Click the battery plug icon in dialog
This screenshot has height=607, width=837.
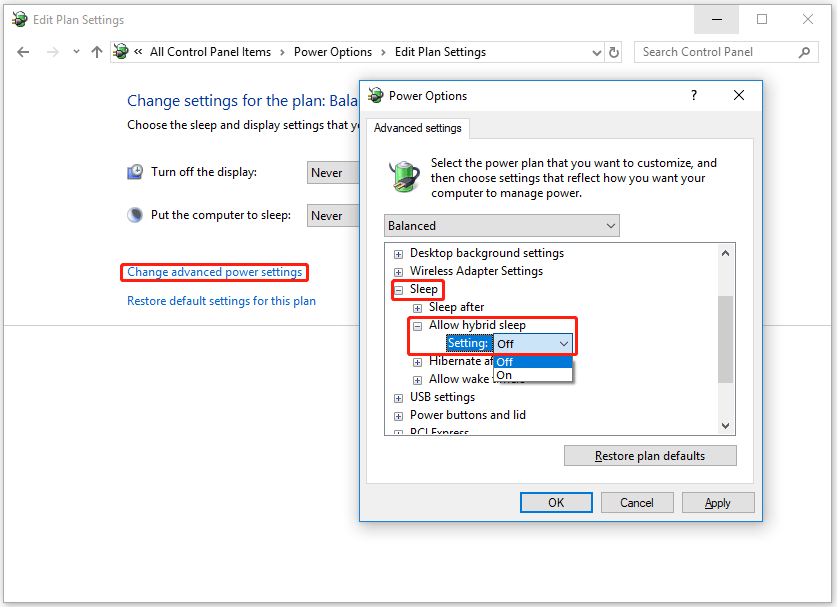404,176
